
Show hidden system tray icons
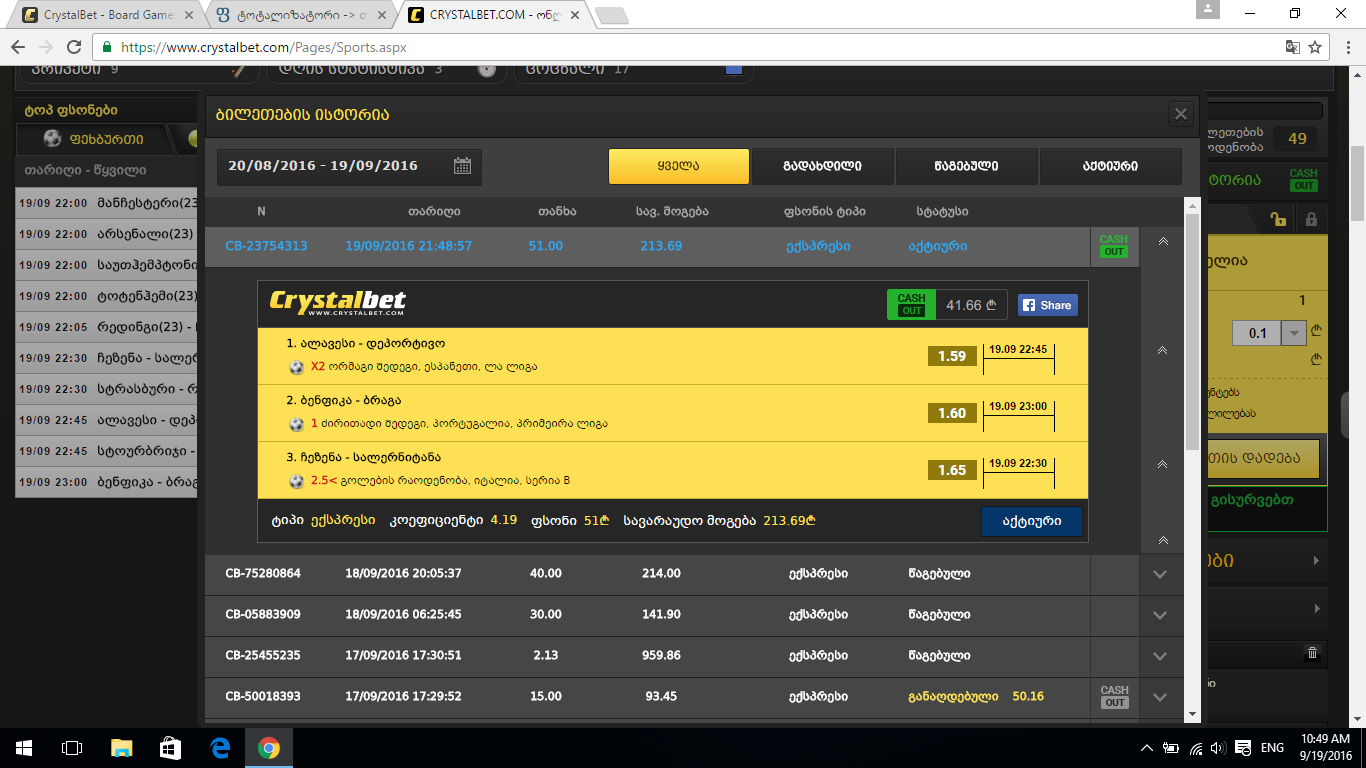(x=1147, y=748)
